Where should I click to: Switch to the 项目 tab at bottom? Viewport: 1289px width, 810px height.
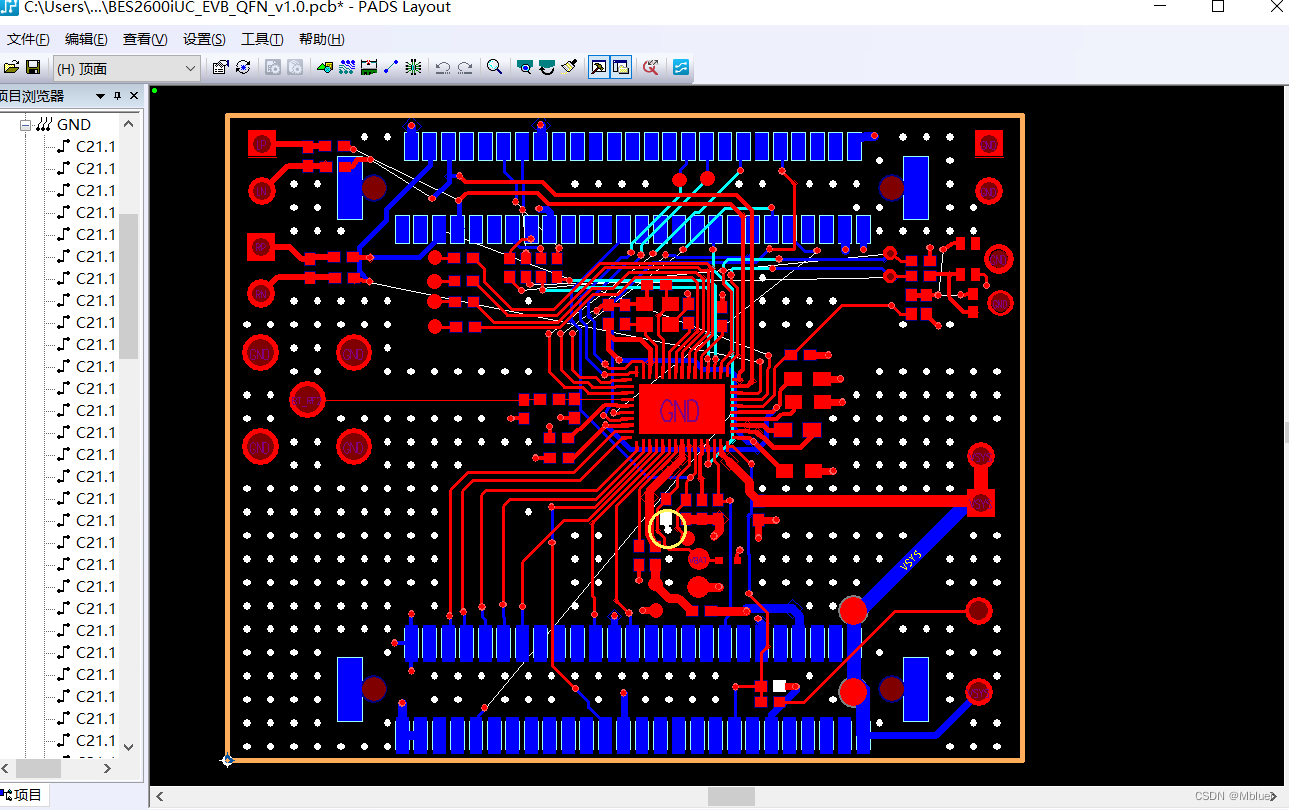tap(22, 795)
